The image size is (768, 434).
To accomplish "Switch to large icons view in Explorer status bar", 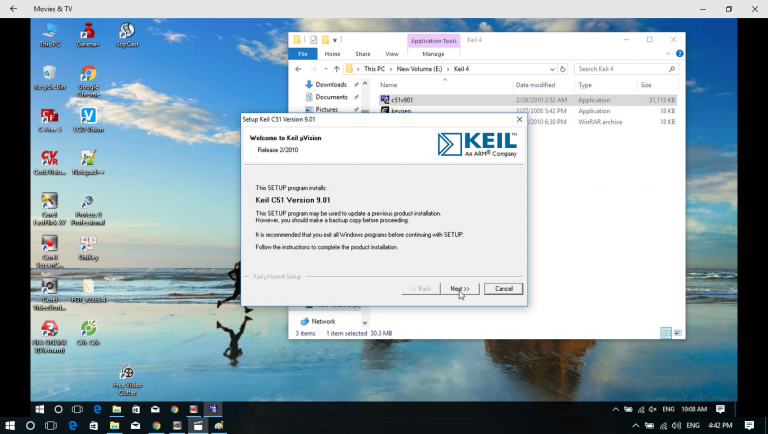I will coord(678,333).
